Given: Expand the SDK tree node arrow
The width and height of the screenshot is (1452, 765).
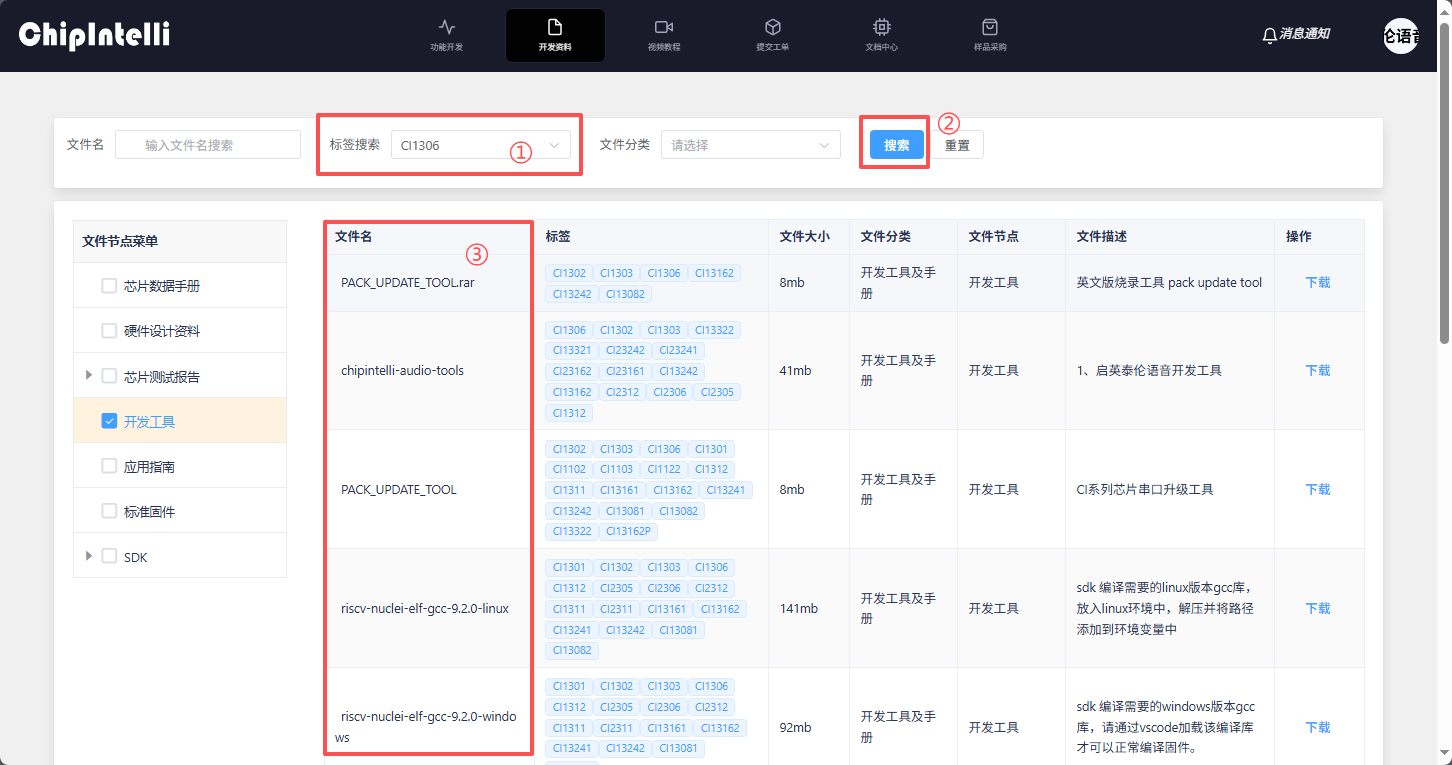Looking at the screenshot, I should tap(89, 556).
